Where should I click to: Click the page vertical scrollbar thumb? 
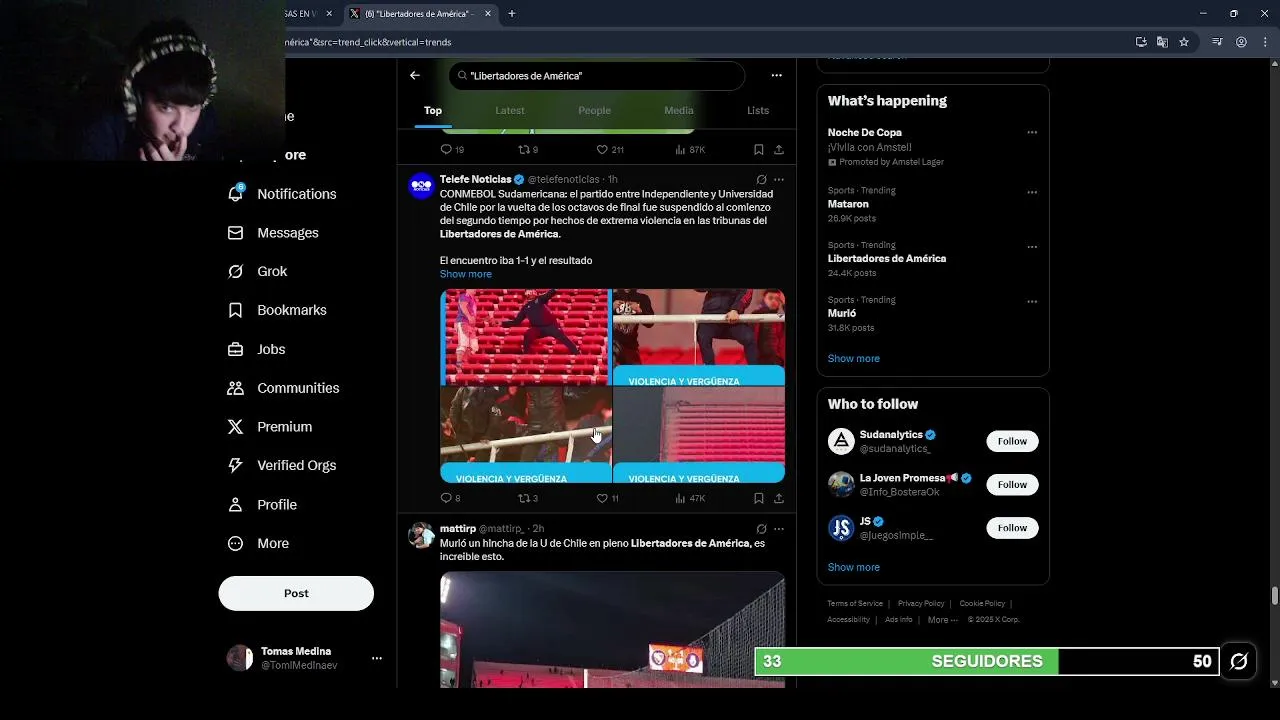(x=1275, y=596)
